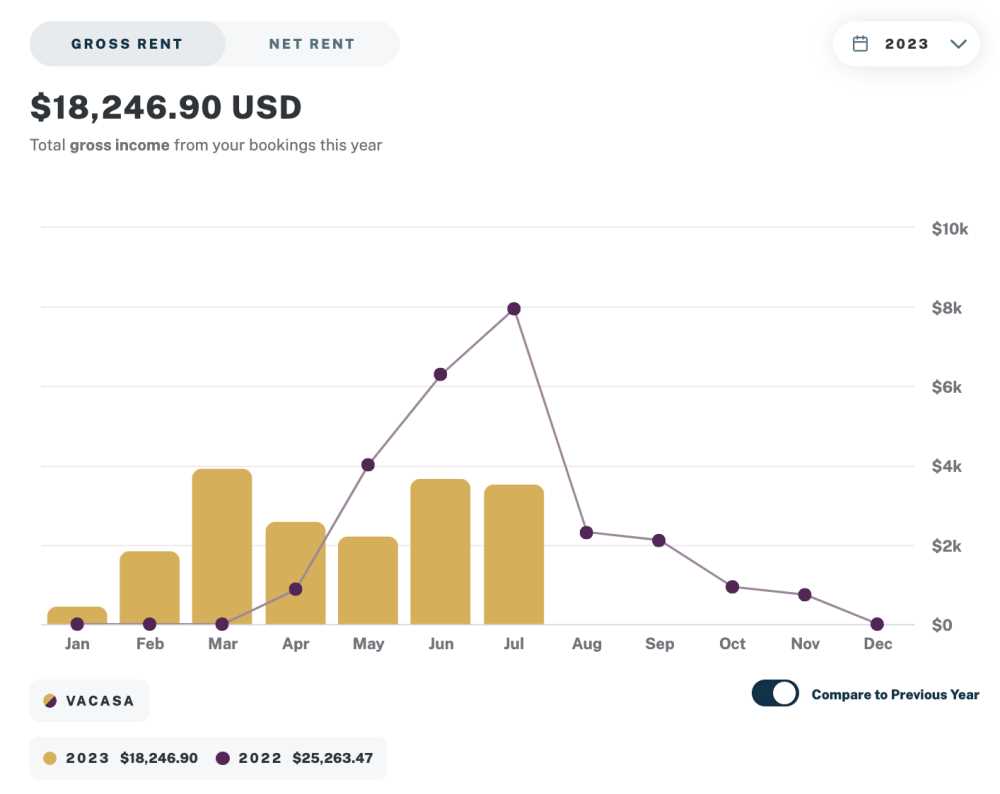Screen dimensions: 1000x794
Task: Click the Compare to Previous Year label
Action: click(x=895, y=695)
